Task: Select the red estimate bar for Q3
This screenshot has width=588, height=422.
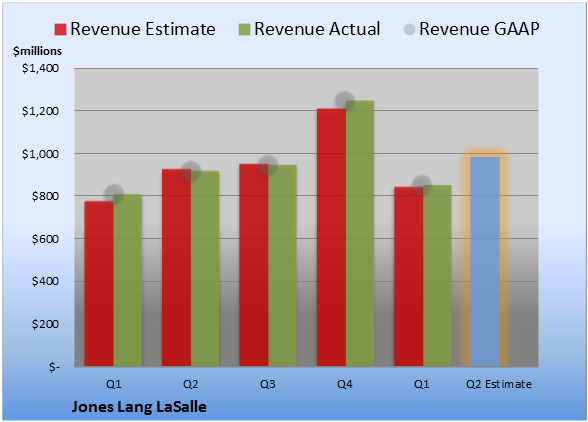Action: point(254,265)
